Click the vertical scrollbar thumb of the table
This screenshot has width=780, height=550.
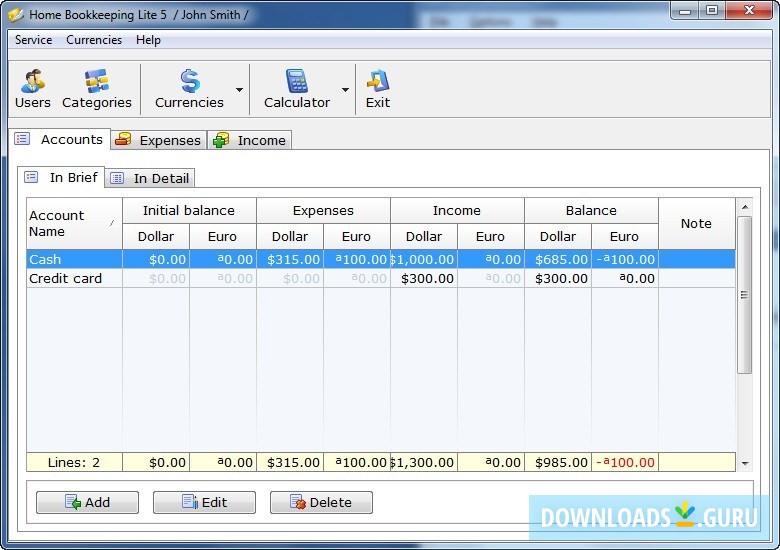[x=745, y=294]
